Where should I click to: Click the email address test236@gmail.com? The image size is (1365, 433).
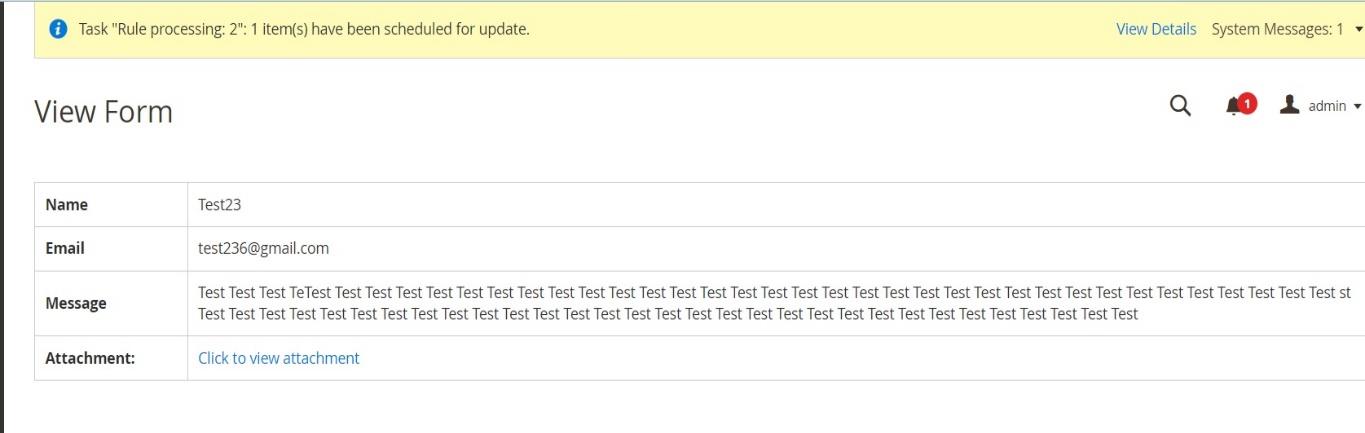tap(264, 248)
